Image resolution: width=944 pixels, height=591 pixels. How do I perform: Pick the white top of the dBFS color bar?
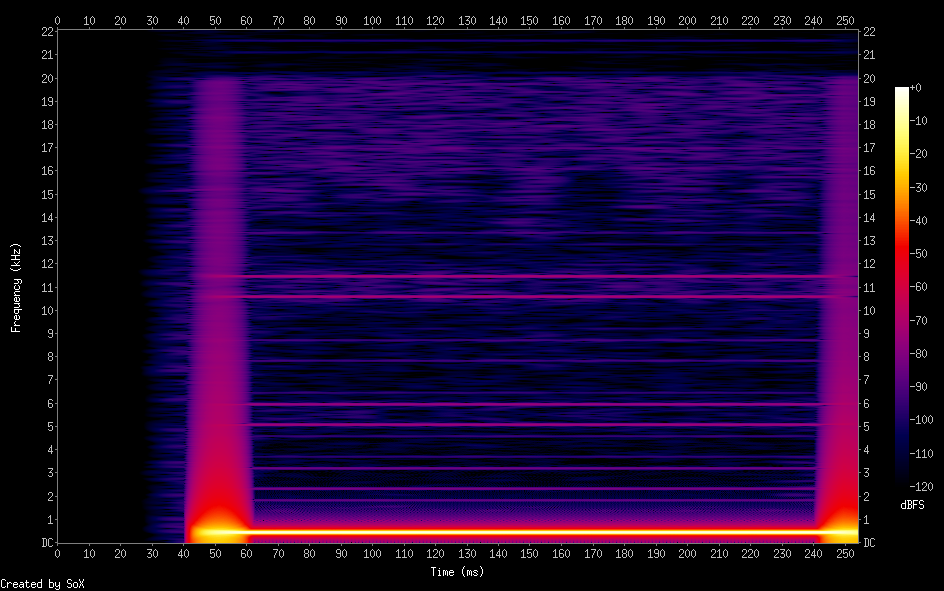tap(902, 90)
